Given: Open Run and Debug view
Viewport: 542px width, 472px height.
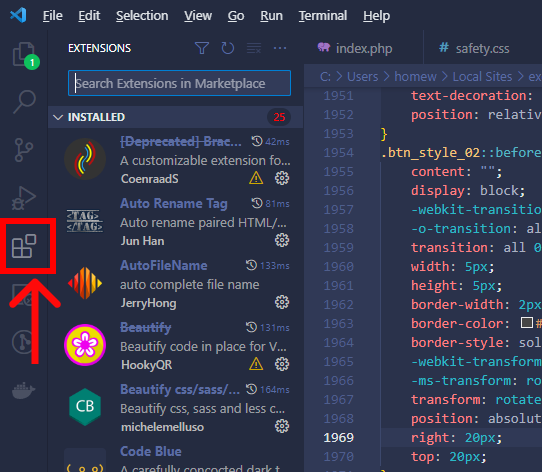Looking at the screenshot, I should point(24,198).
